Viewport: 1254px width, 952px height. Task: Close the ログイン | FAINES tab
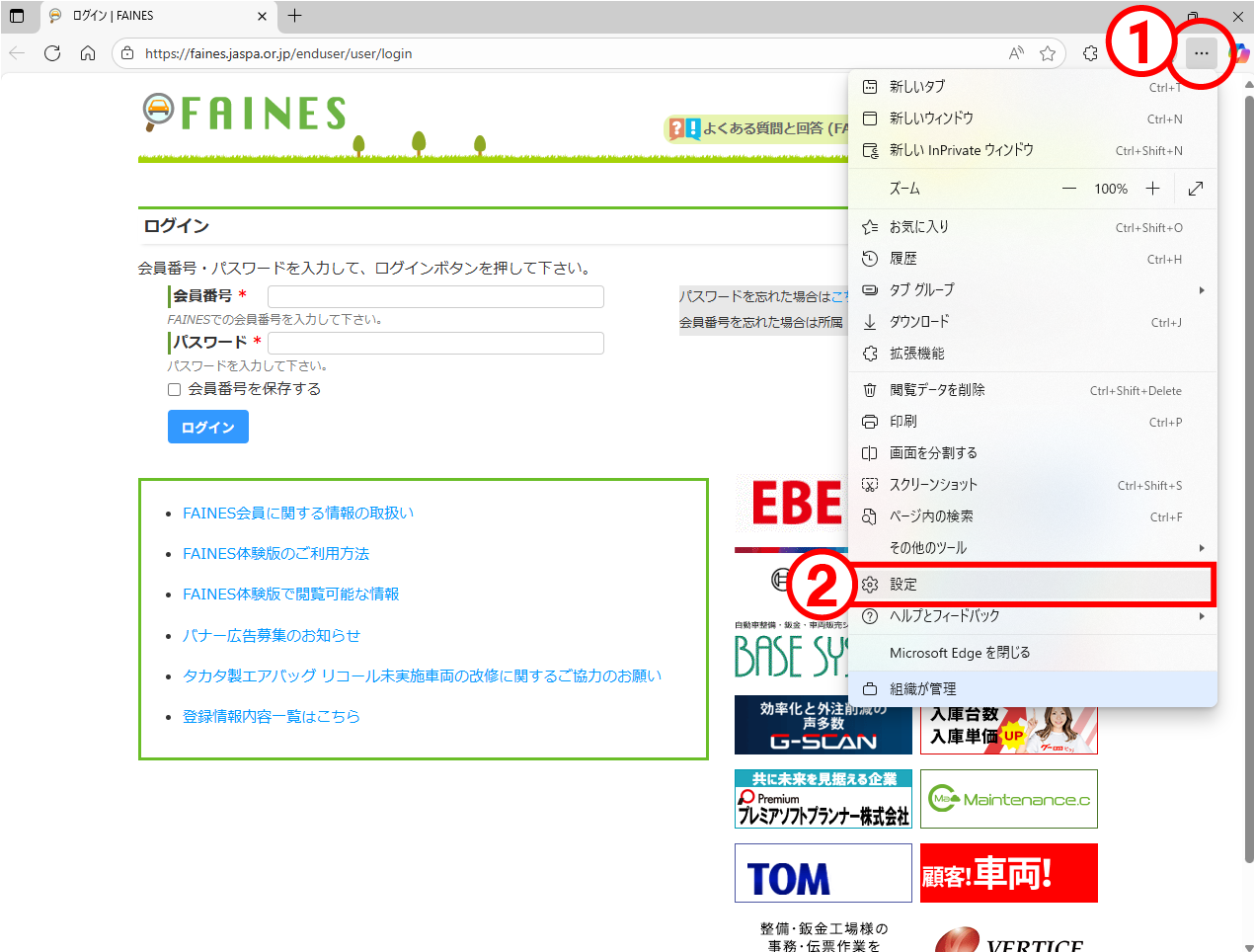(x=262, y=16)
